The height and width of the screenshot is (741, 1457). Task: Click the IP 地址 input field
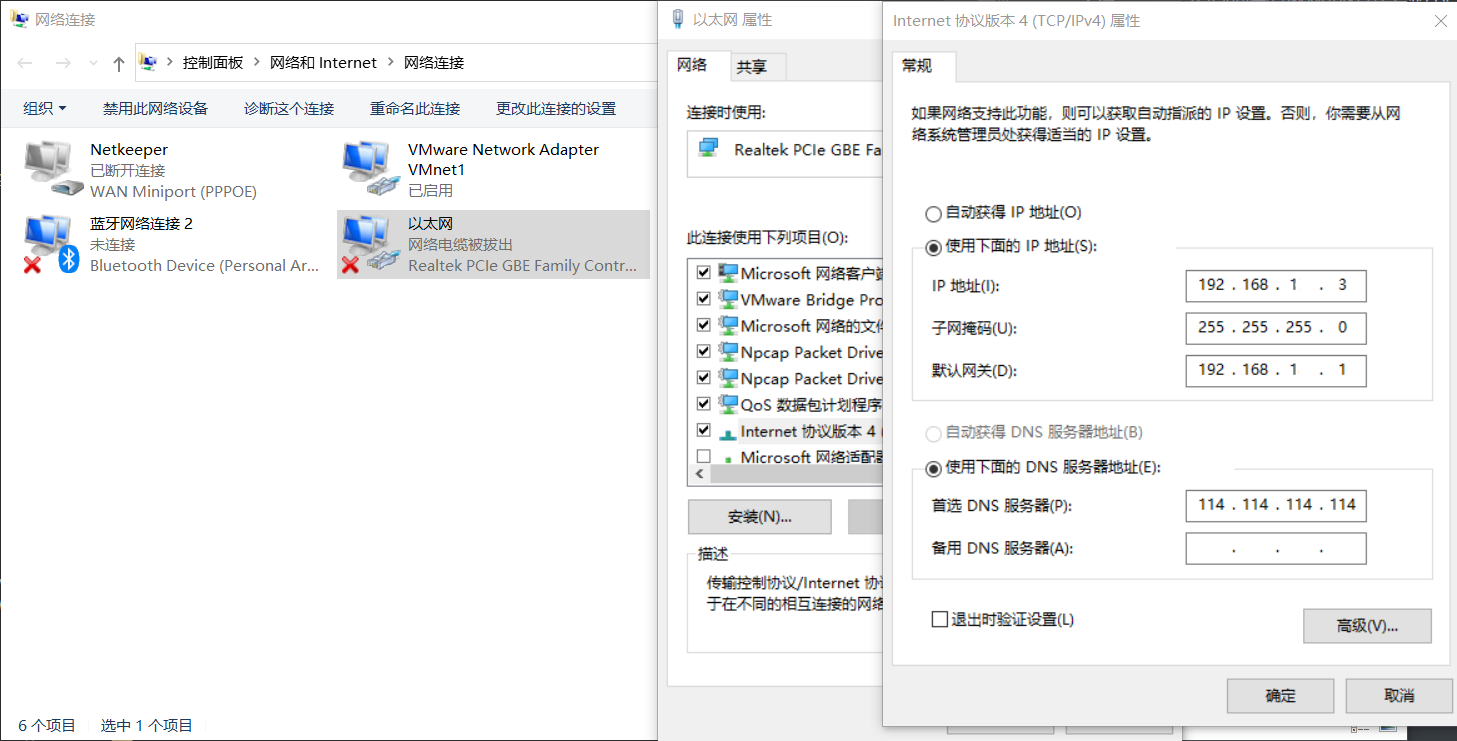1276,285
